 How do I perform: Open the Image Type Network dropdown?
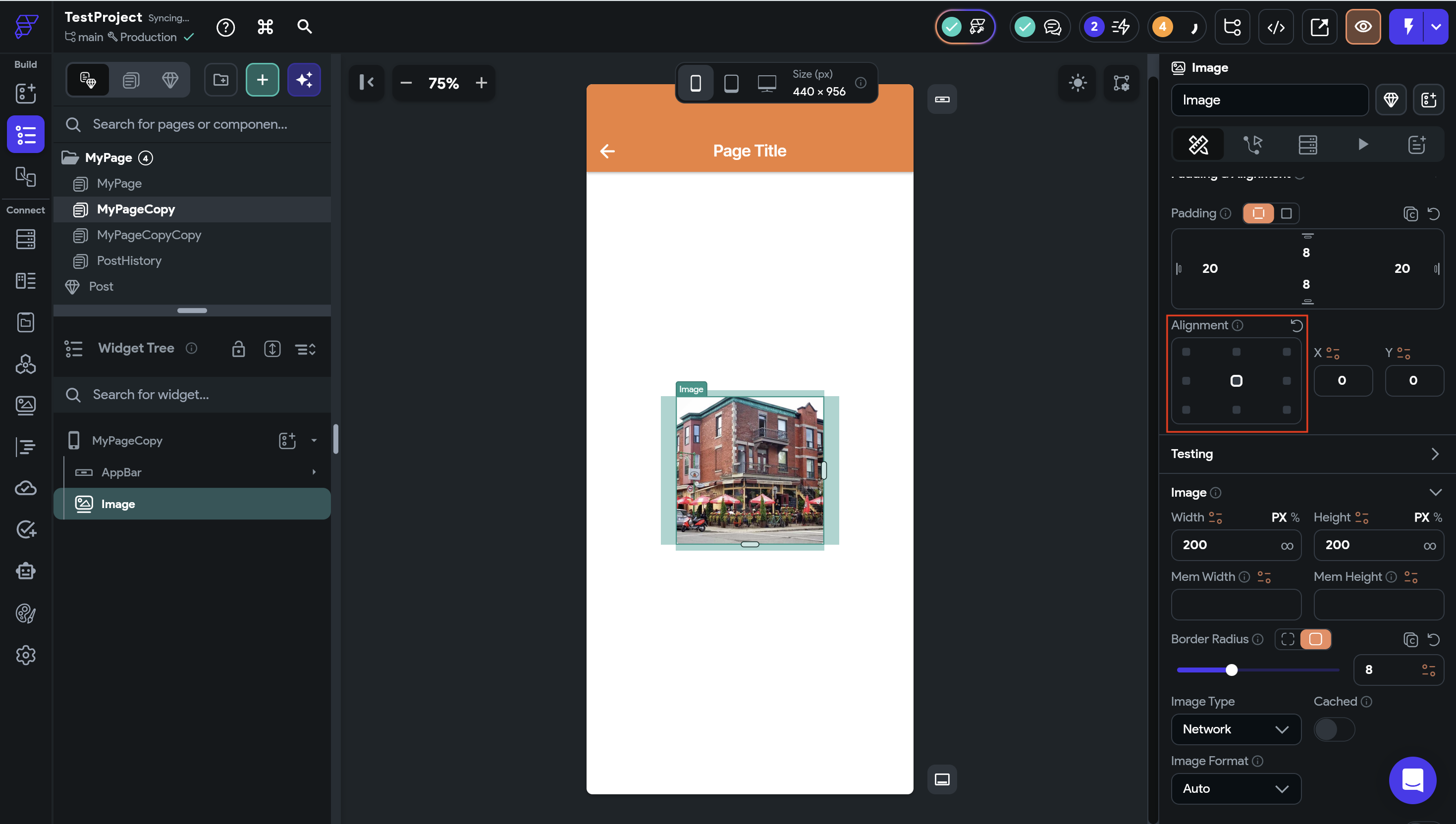pos(1235,729)
